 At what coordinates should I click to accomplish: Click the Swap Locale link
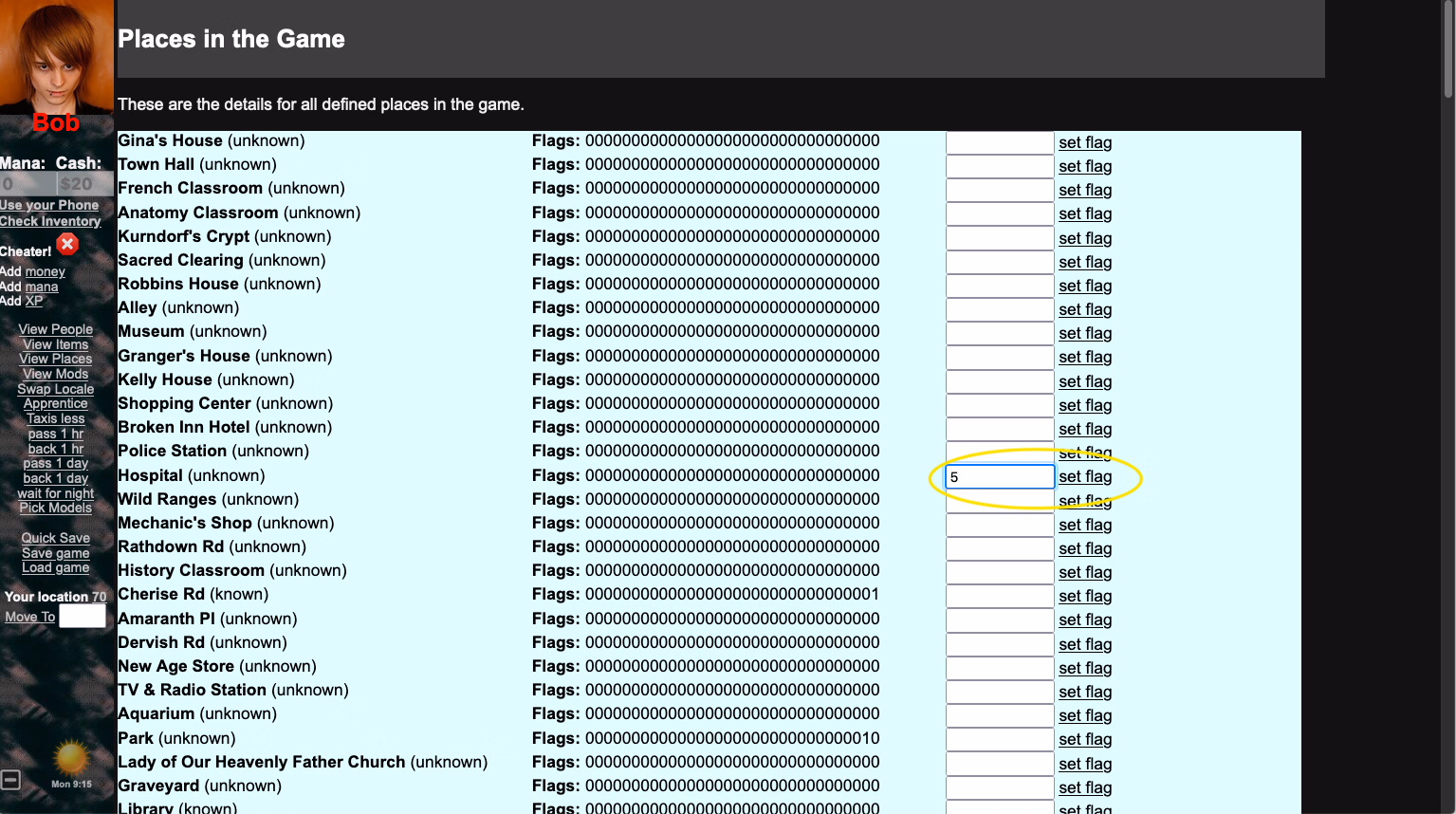coord(55,389)
